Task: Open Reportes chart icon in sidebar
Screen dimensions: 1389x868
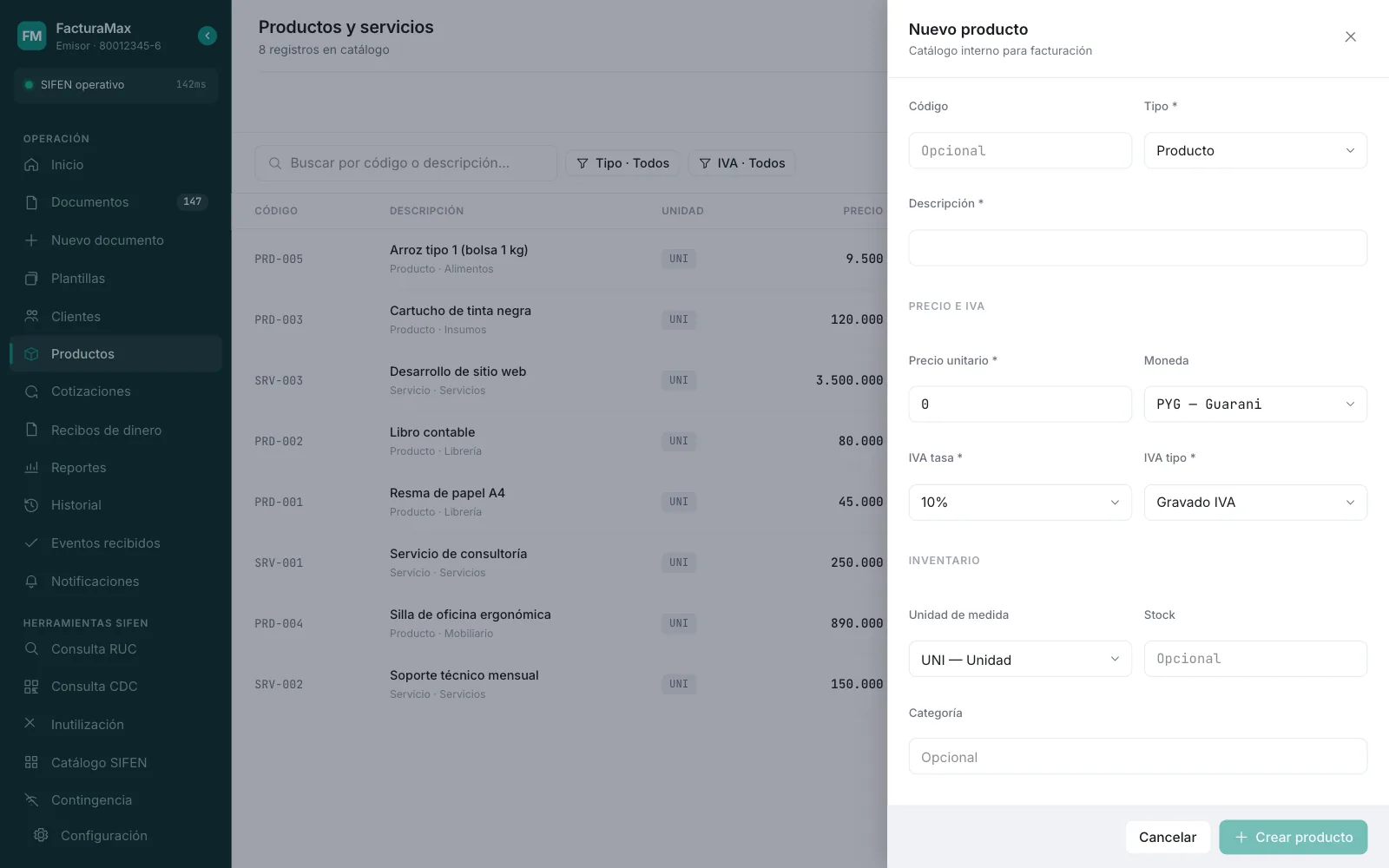Action: 31,467
